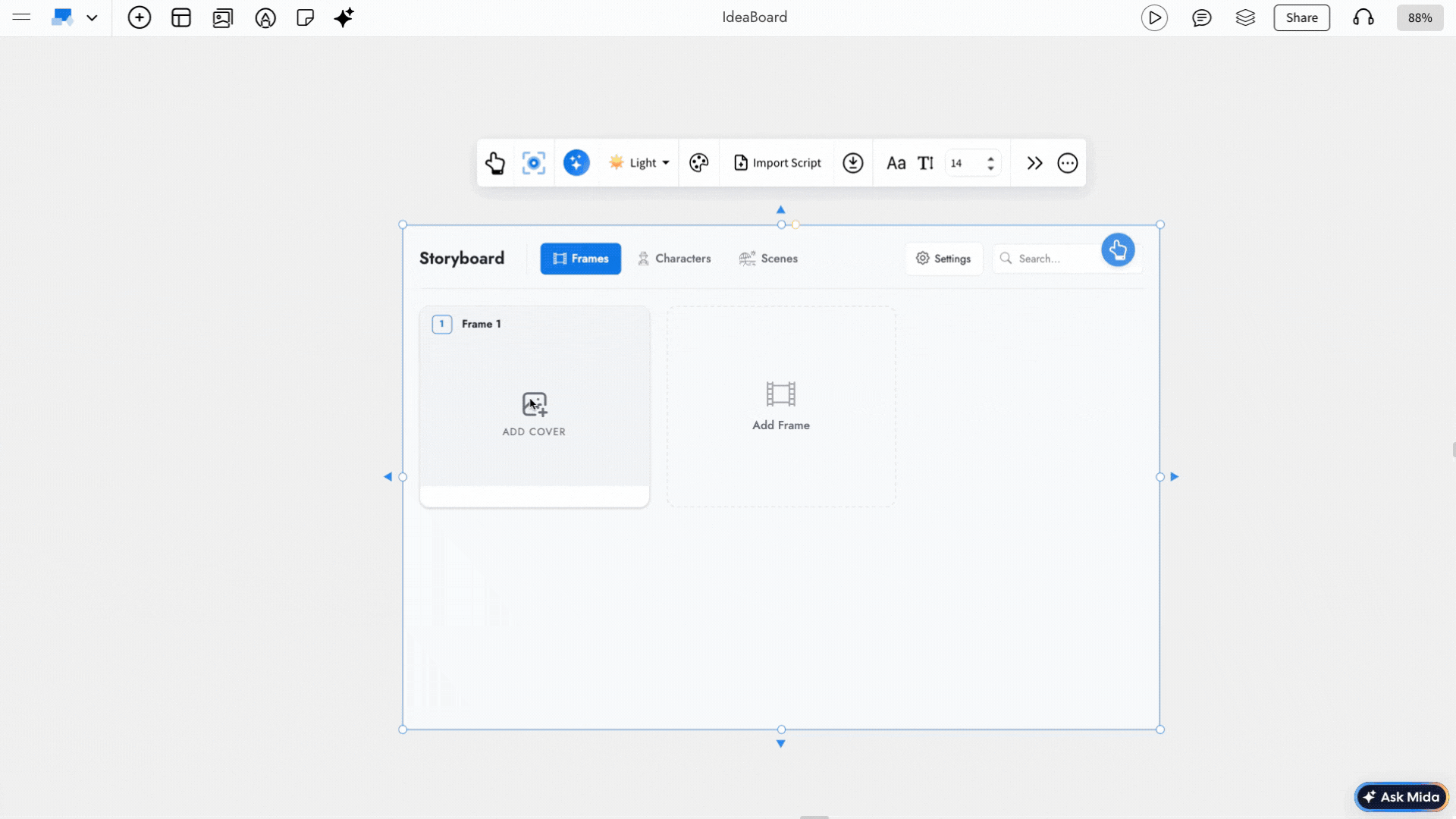Open storyboard Settings
This screenshot has height=819, width=1456.
pos(943,259)
